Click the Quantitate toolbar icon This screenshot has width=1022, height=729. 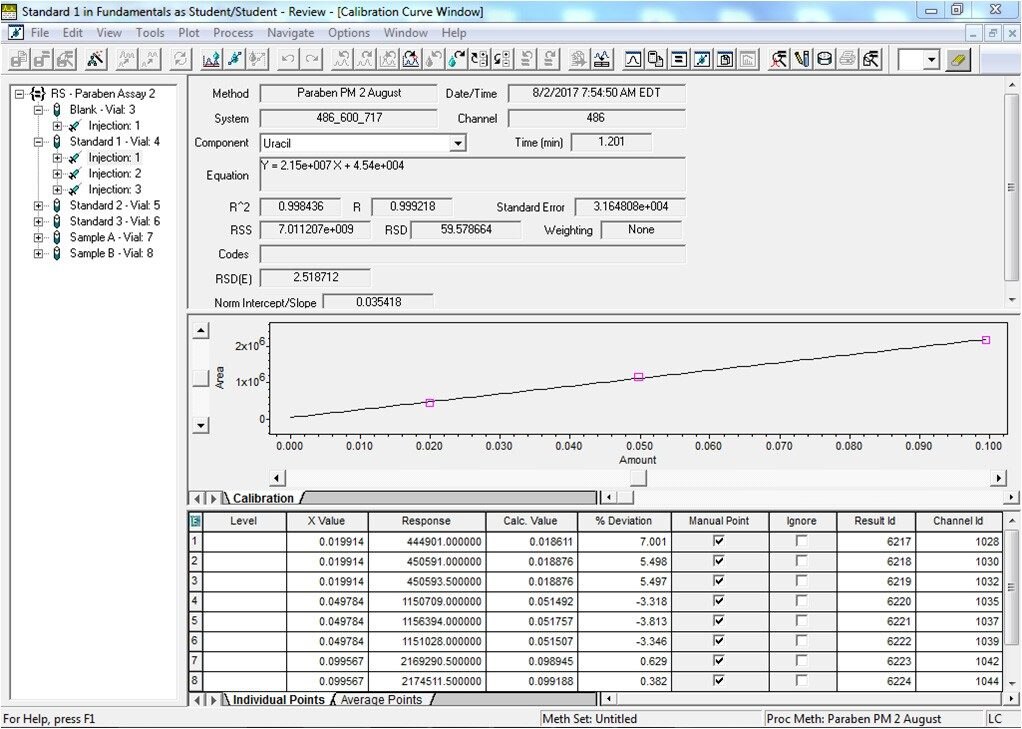258,59
